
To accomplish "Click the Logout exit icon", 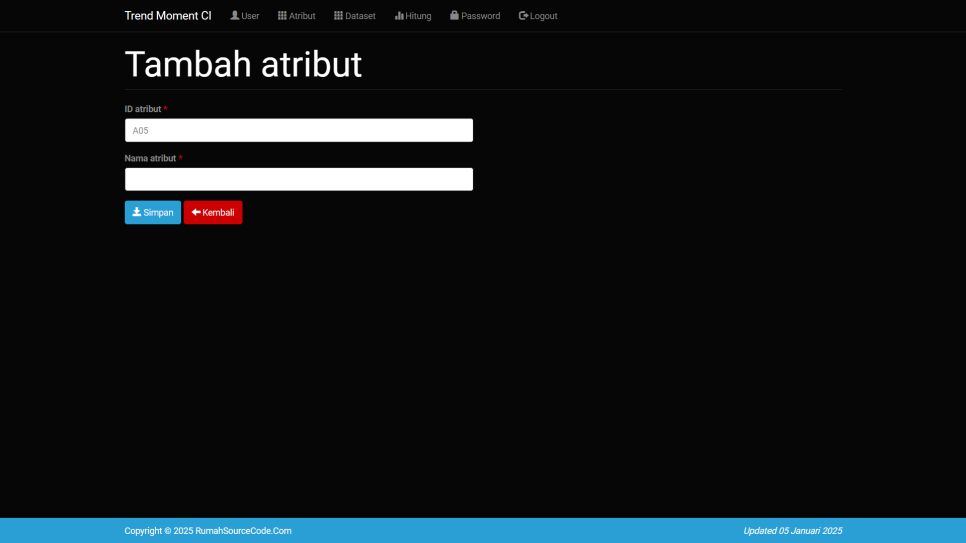I will [523, 15].
